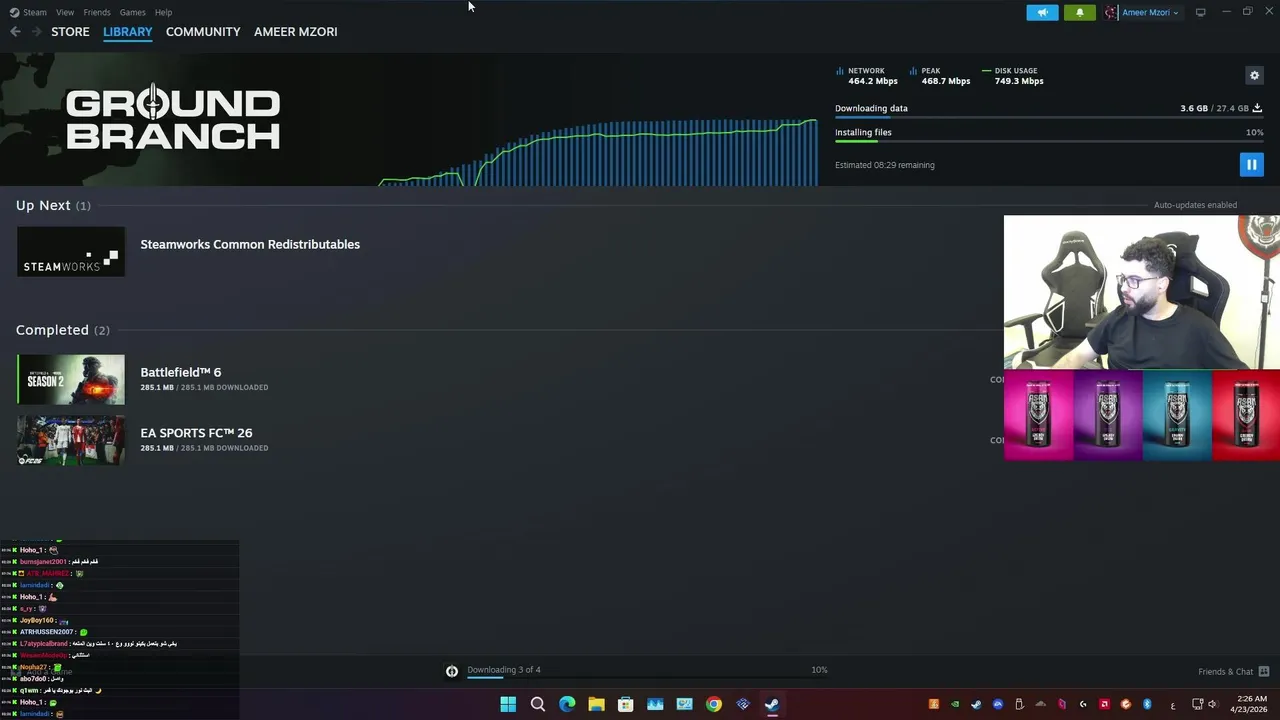Viewport: 1280px width, 720px height.
Task: Click the Downloading data progress bar
Action: 1049,118
